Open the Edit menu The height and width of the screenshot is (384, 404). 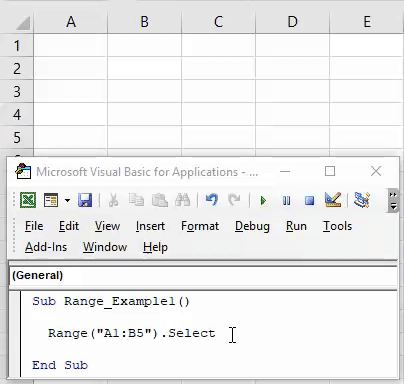coord(69,226)
